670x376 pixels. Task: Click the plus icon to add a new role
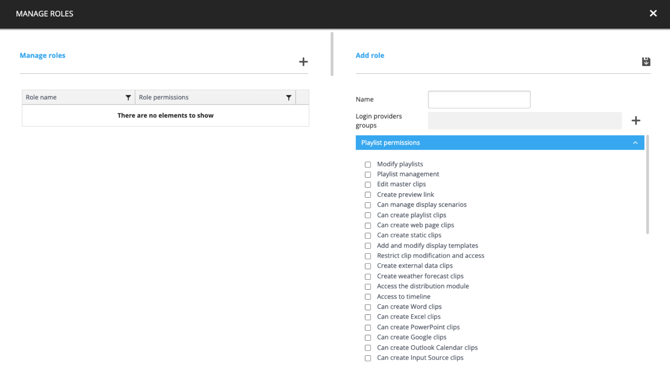coord(303,62)
